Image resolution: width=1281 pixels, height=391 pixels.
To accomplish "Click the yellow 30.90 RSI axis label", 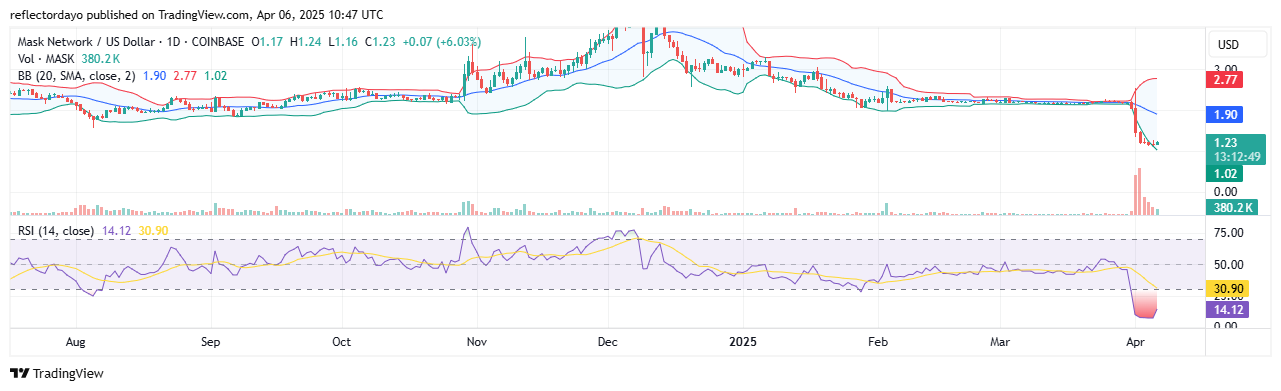I will coord(1229,288).
